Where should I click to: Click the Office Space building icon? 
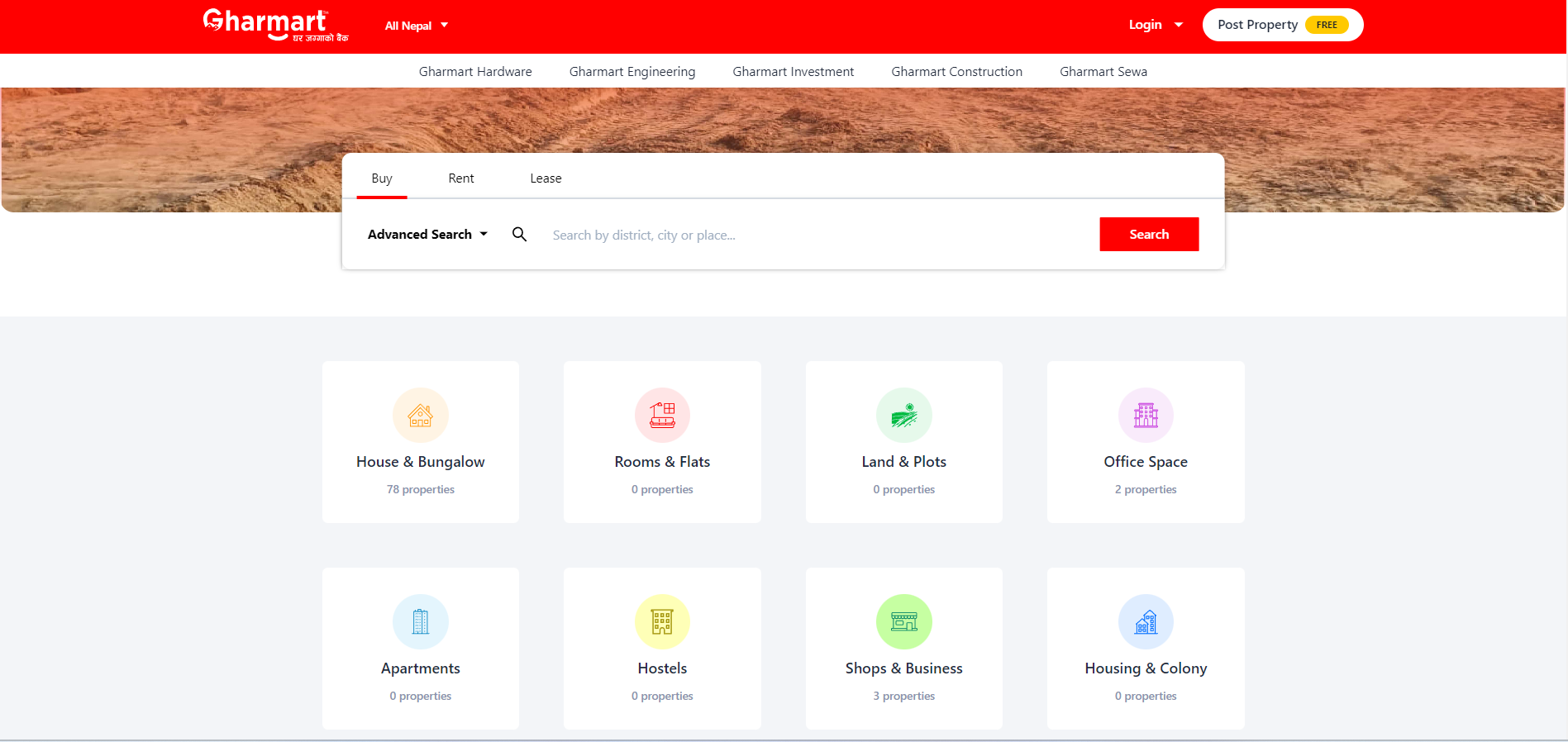[x=1146, y=415]
